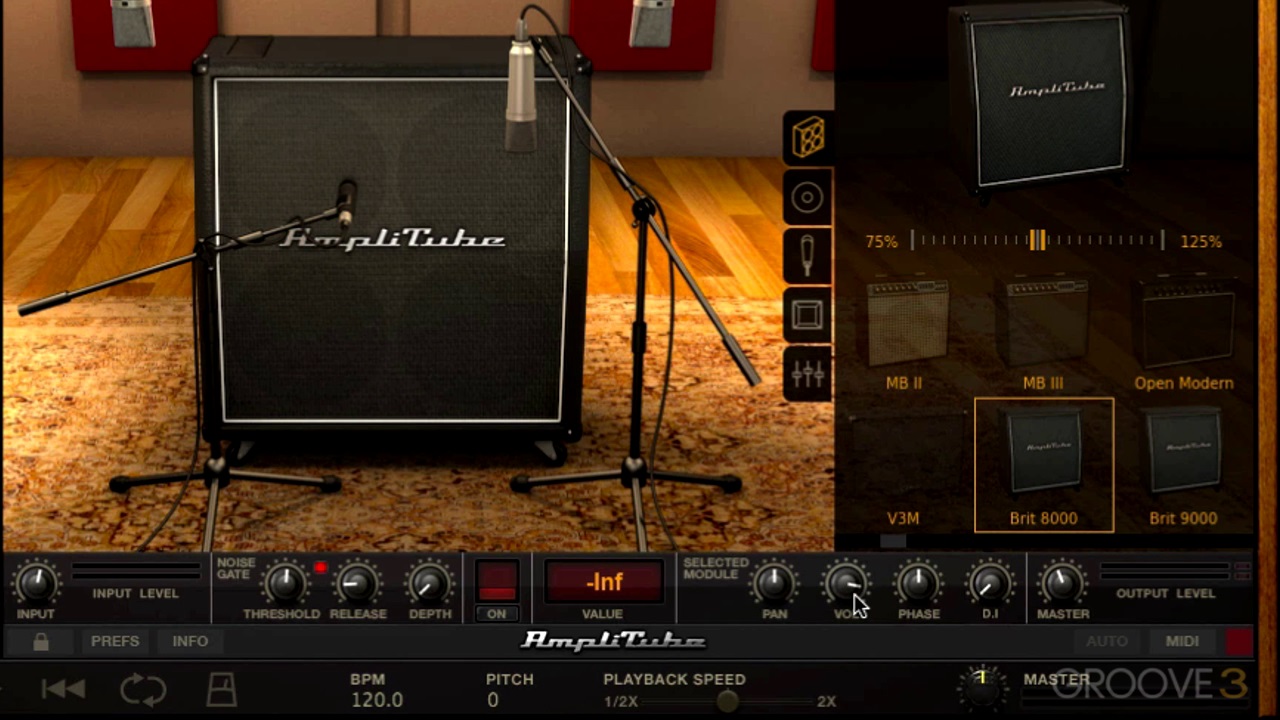Select the Brit 8000 cabinet

(1044, 465)
